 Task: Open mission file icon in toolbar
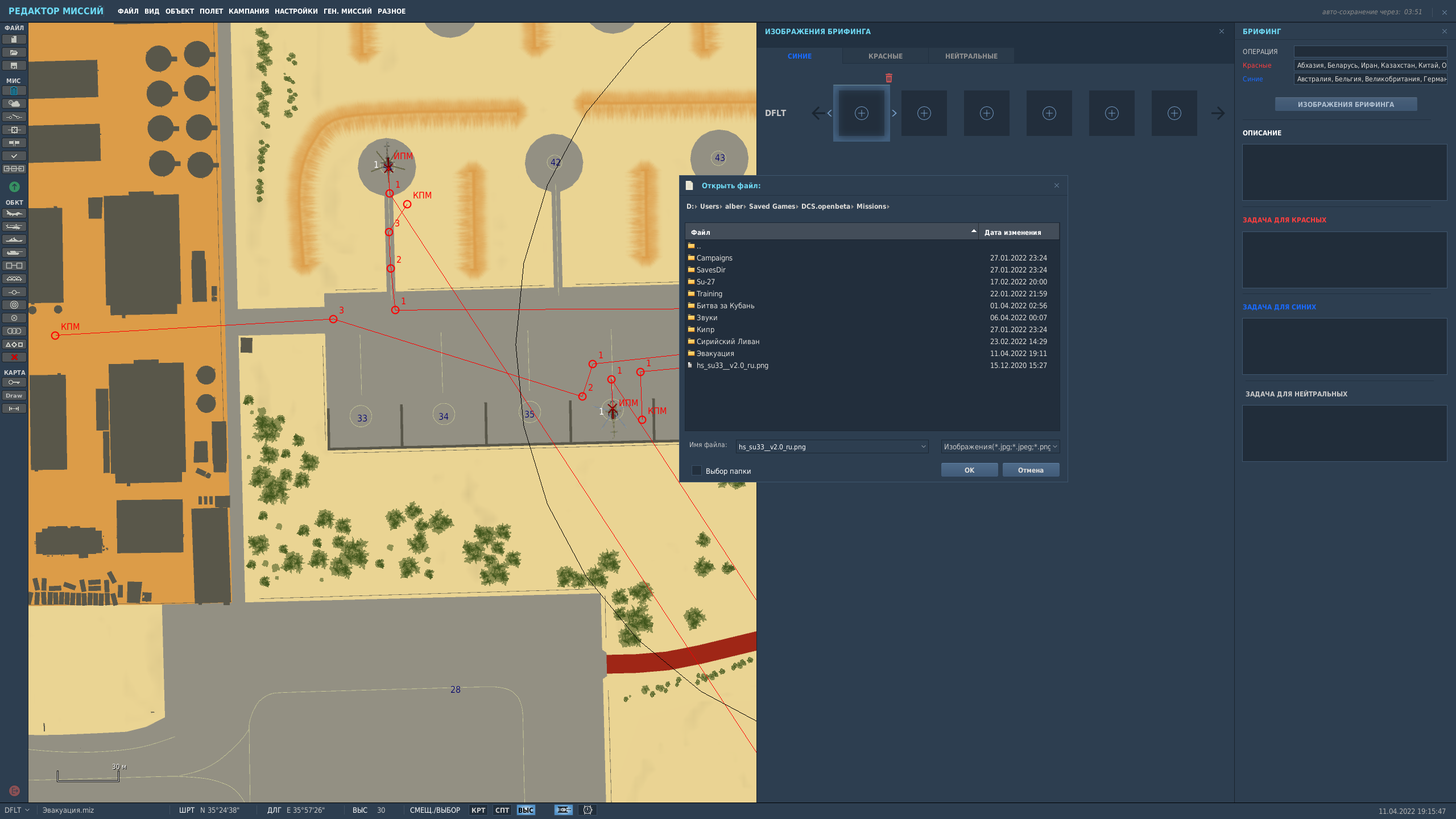tap(14, 52)
